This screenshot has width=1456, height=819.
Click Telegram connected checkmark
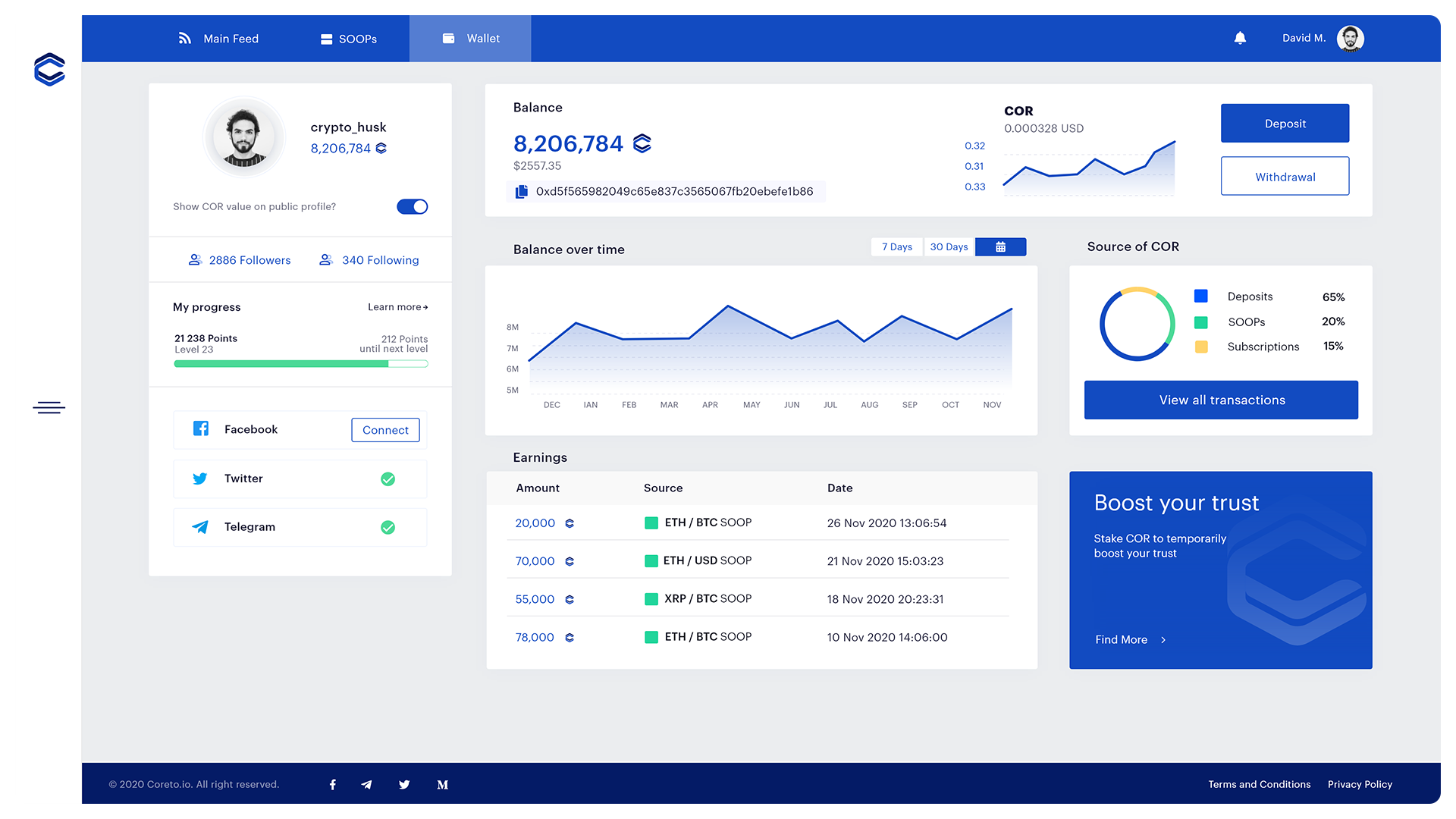click(388, 527)
